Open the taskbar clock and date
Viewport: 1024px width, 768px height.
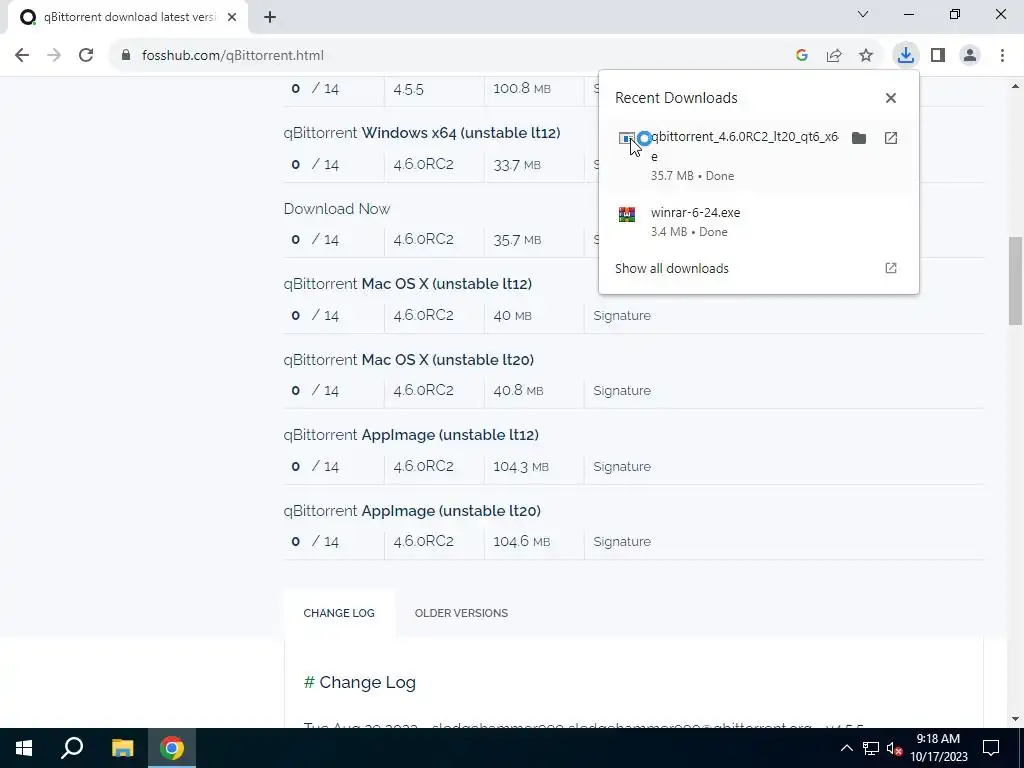(938, 748)
